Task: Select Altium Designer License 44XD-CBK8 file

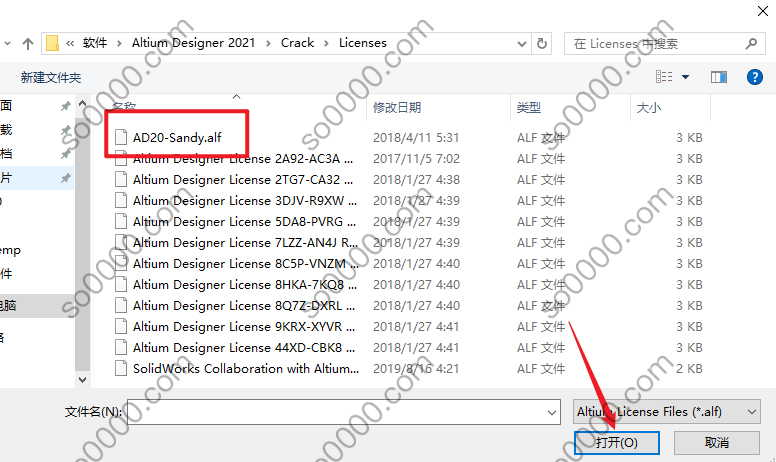Action: pos(243,348)
